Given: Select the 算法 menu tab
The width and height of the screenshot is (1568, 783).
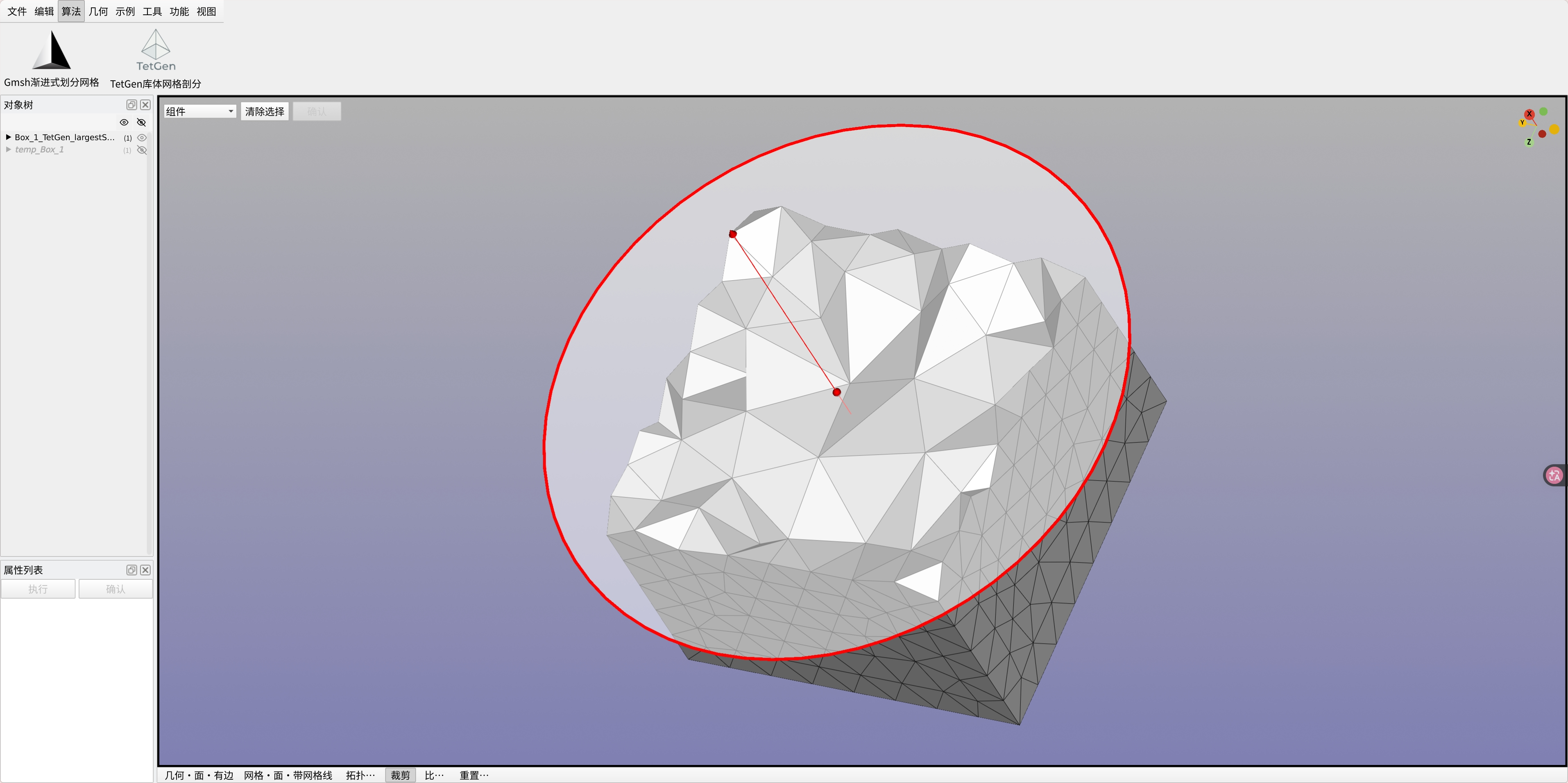Looking at the screenshot, I should (71, 11).
